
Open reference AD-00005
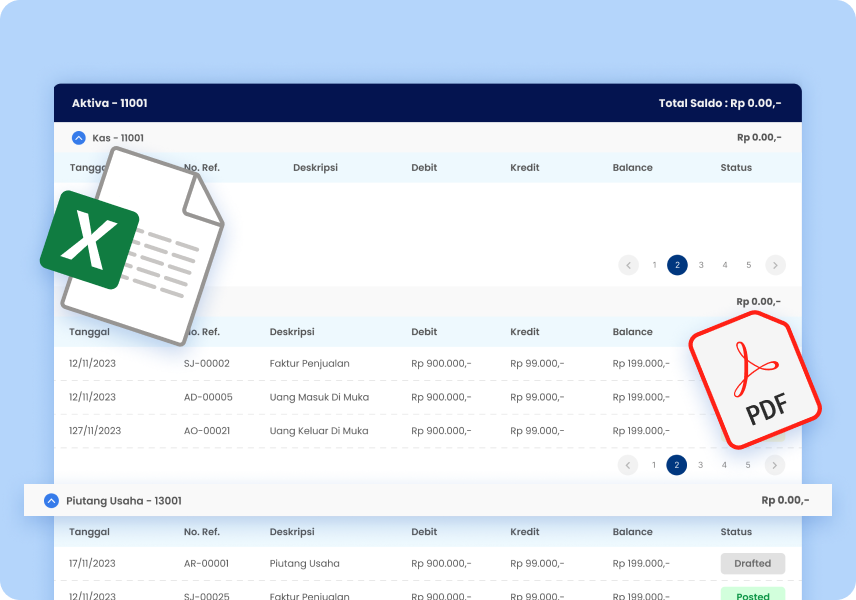click(208, 397)
